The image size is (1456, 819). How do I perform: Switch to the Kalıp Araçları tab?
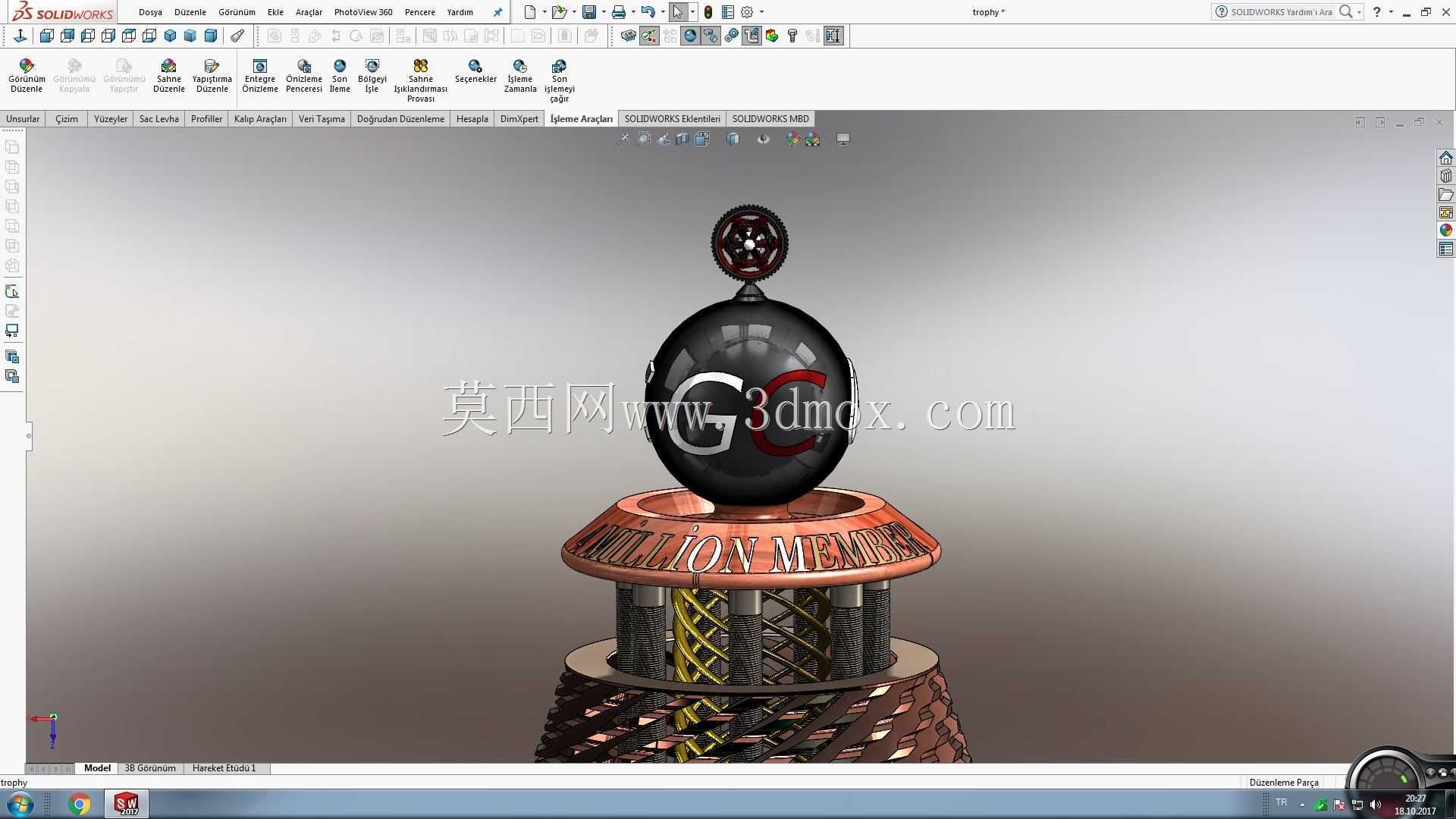[x=260, y=119]
